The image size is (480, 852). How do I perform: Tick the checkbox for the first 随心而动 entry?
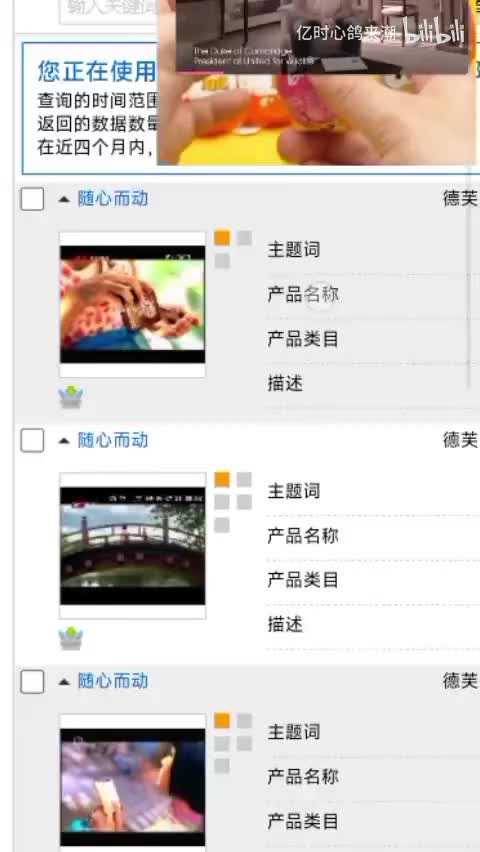coord(32,199)
